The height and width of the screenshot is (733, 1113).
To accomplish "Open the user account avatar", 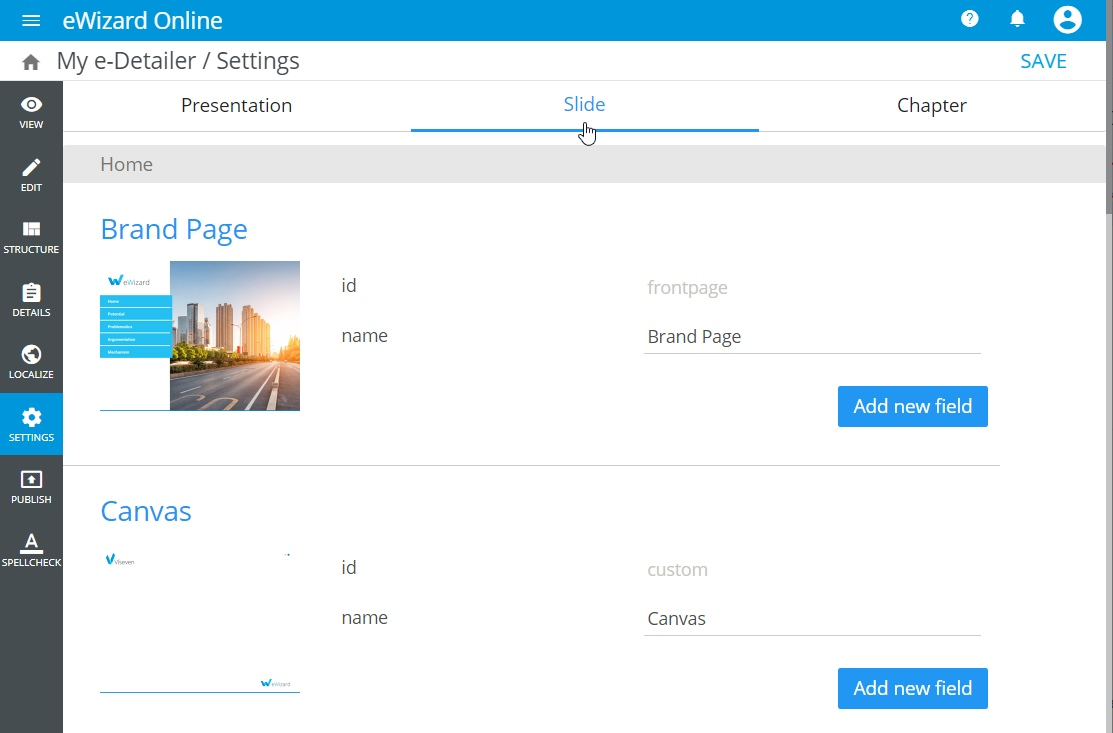I will point(1067,19).
